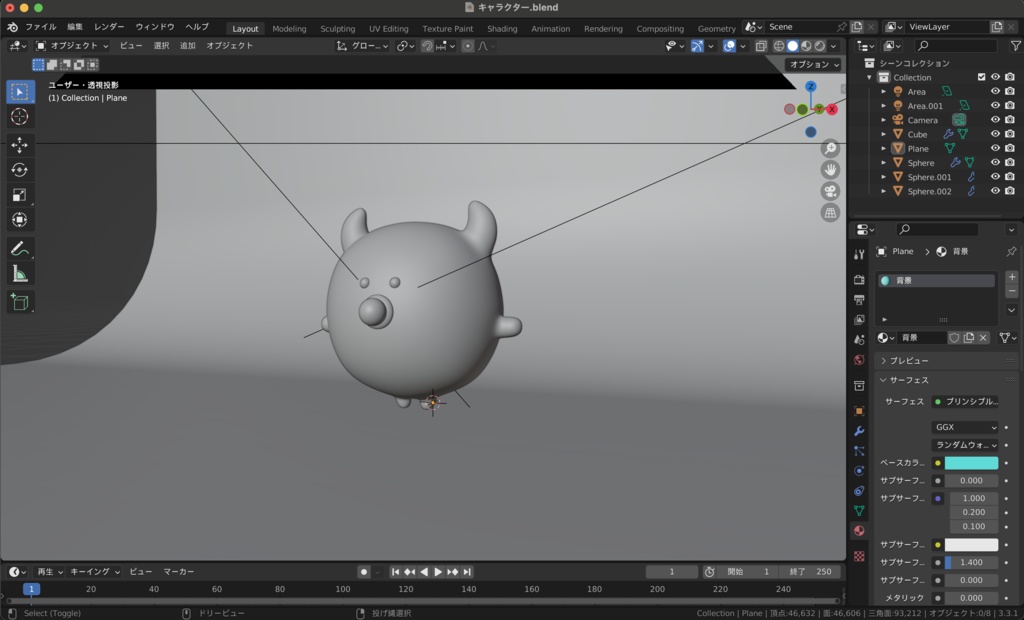Viewport: 1024px width, 620px height.
Task: Switch to the Modeling workspace tab
Action: pyautogui.click(x=289, y=28)
